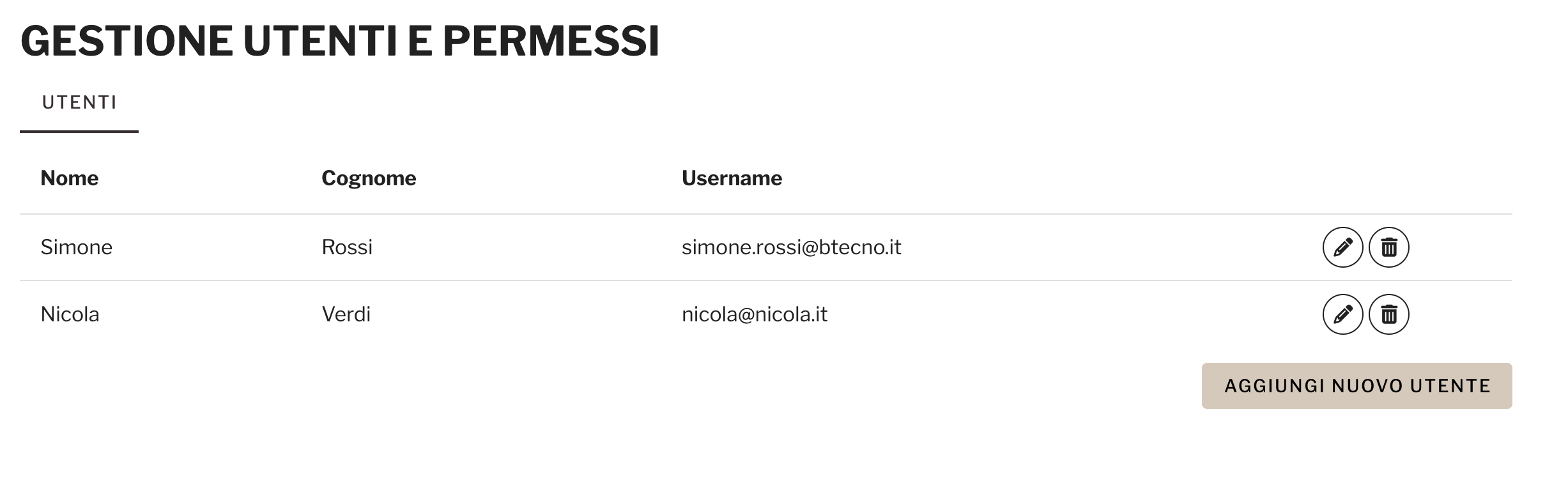Delete user Simone Rossi with trash icon
The height and width of the screenshot is (483, 1568).
[1388, 247]
